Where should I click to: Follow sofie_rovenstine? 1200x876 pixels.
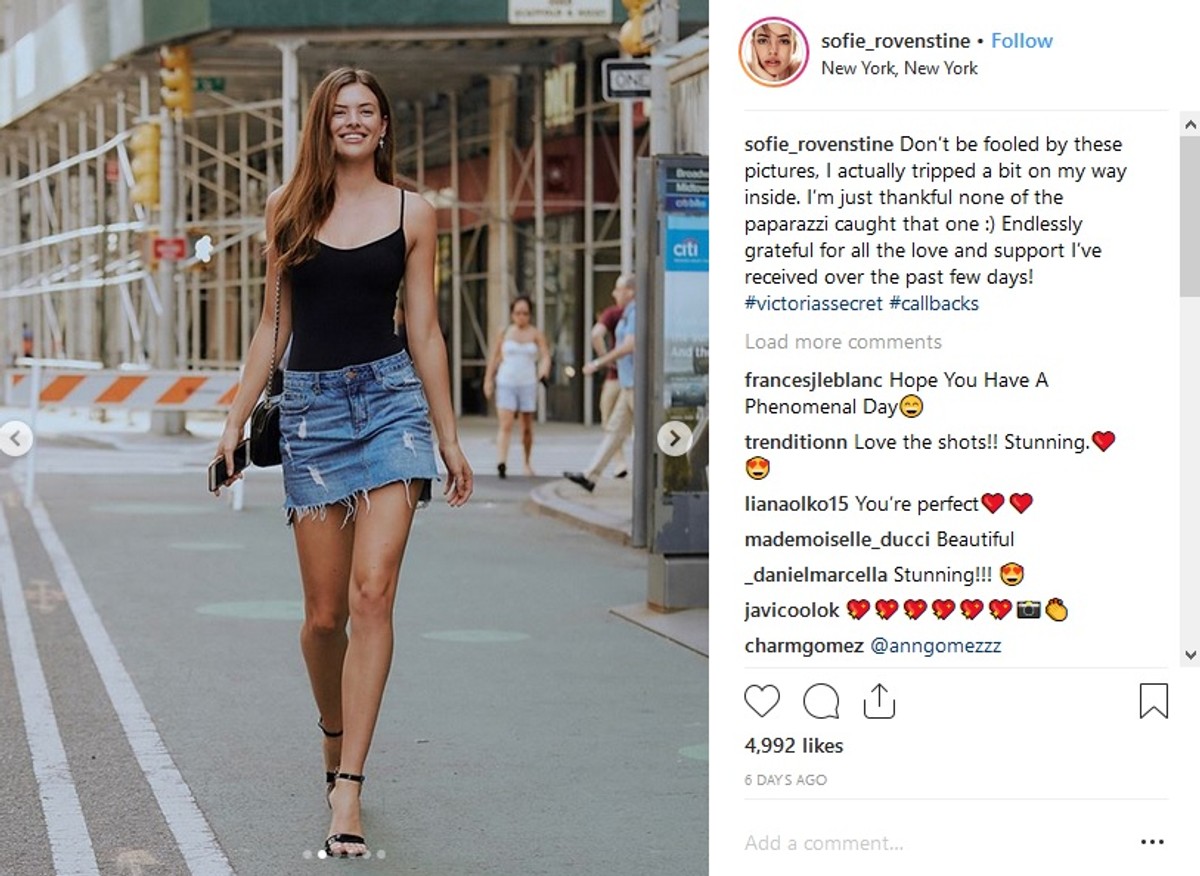[x=1022, y=41]
